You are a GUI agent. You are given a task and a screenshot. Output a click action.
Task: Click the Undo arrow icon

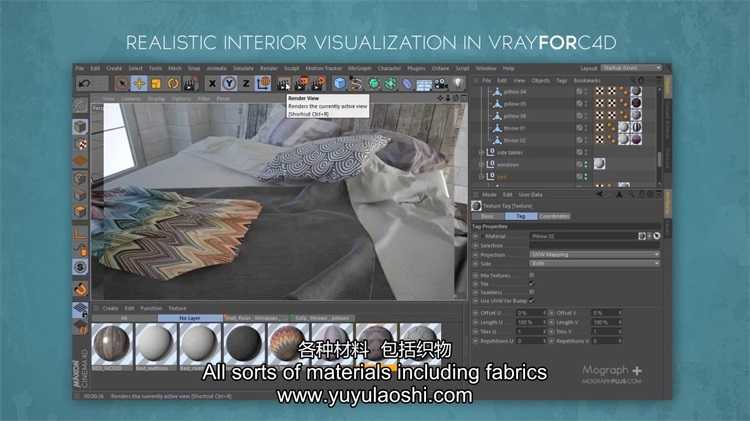tap(85, 84)
